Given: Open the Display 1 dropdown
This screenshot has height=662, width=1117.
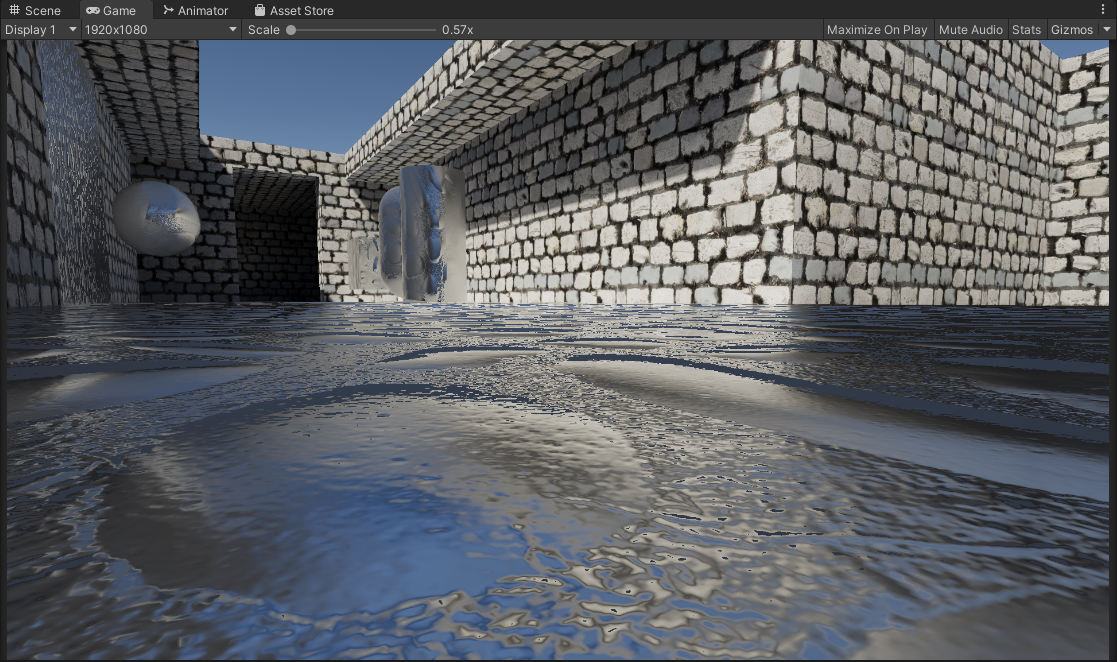Looking at the screenshot, I should click(x=40, y=30).
